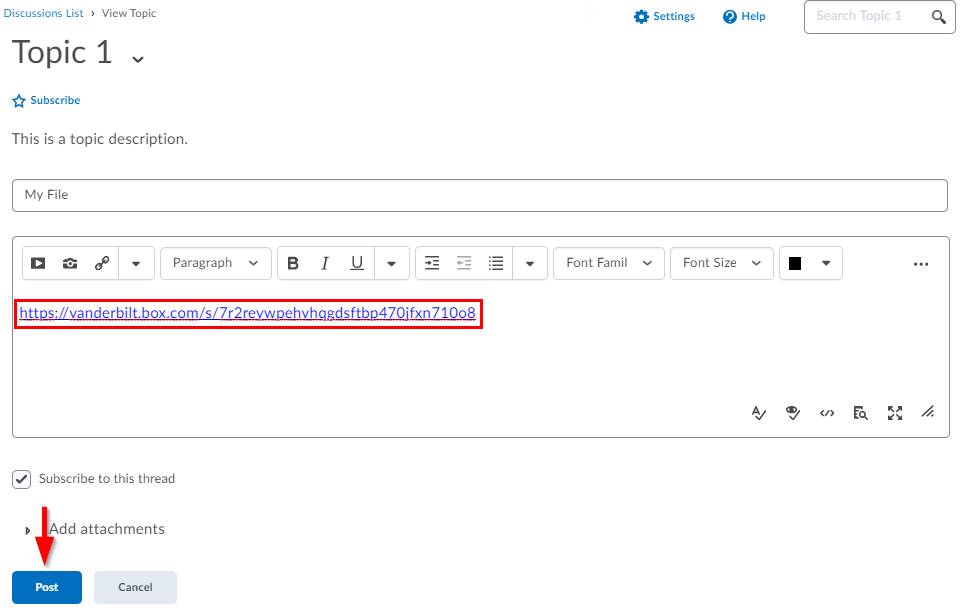Switch editor to fullscreen mode

pyautogui.click(x=895, y=412)
